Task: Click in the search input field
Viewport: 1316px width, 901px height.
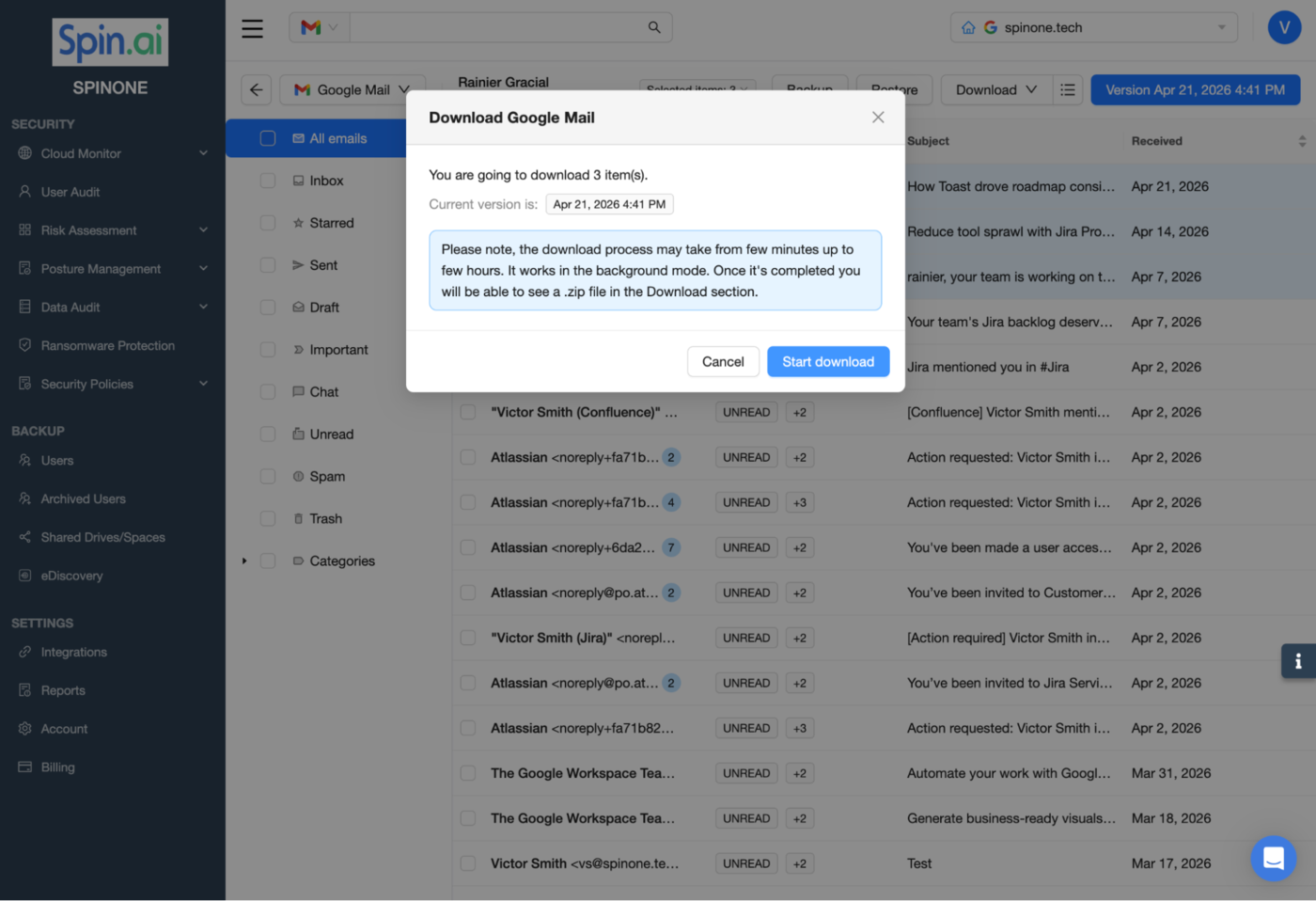Action: click(497, 27)
